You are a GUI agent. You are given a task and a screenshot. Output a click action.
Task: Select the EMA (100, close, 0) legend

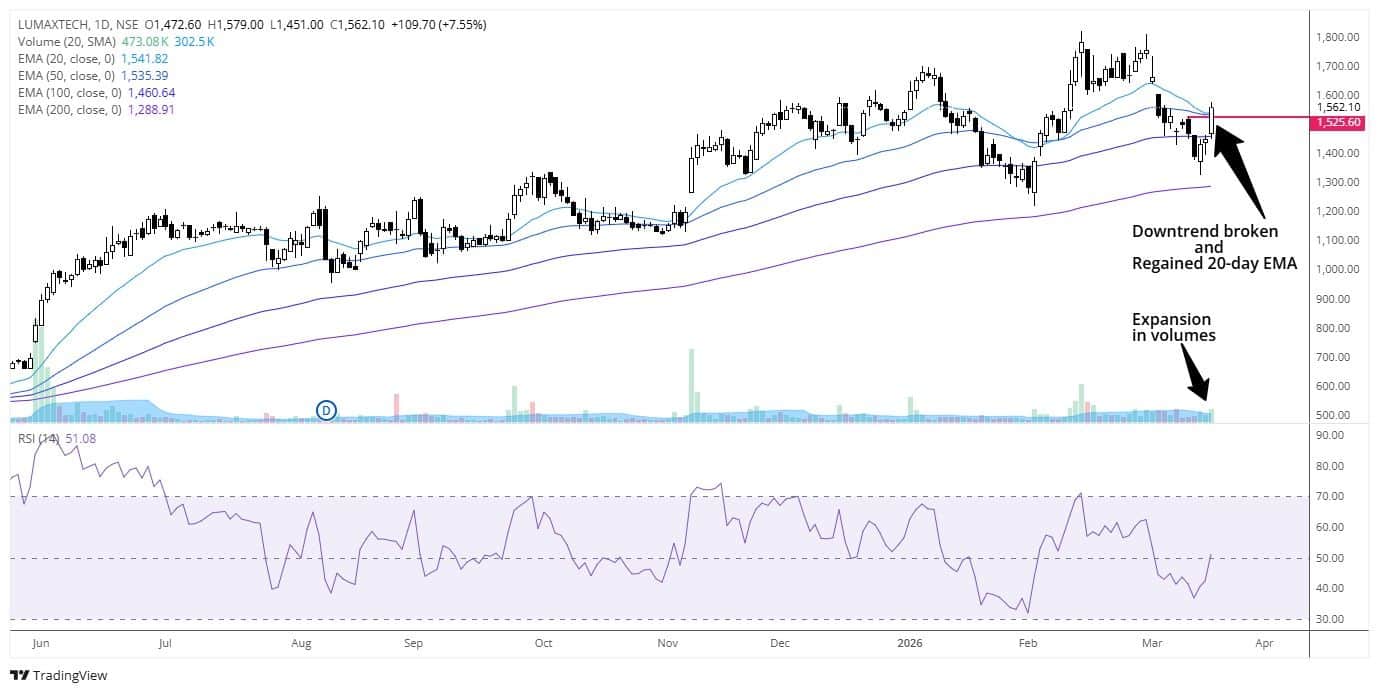(x=69, y=92)
